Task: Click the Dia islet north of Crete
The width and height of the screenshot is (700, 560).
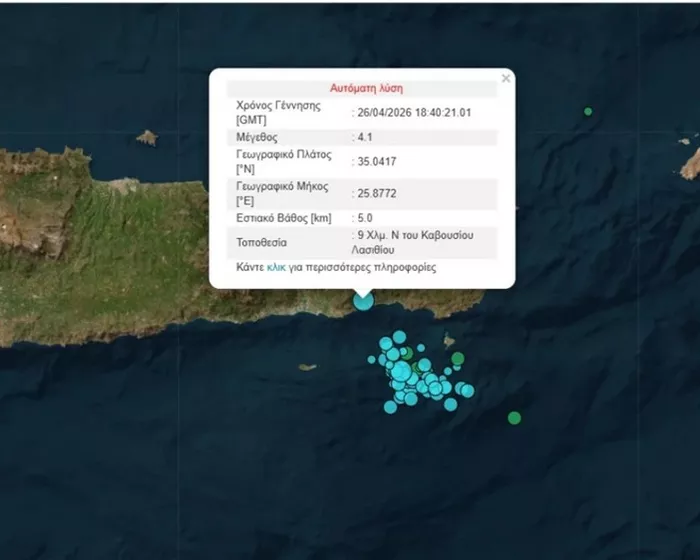Action: [x=147, y=138]
